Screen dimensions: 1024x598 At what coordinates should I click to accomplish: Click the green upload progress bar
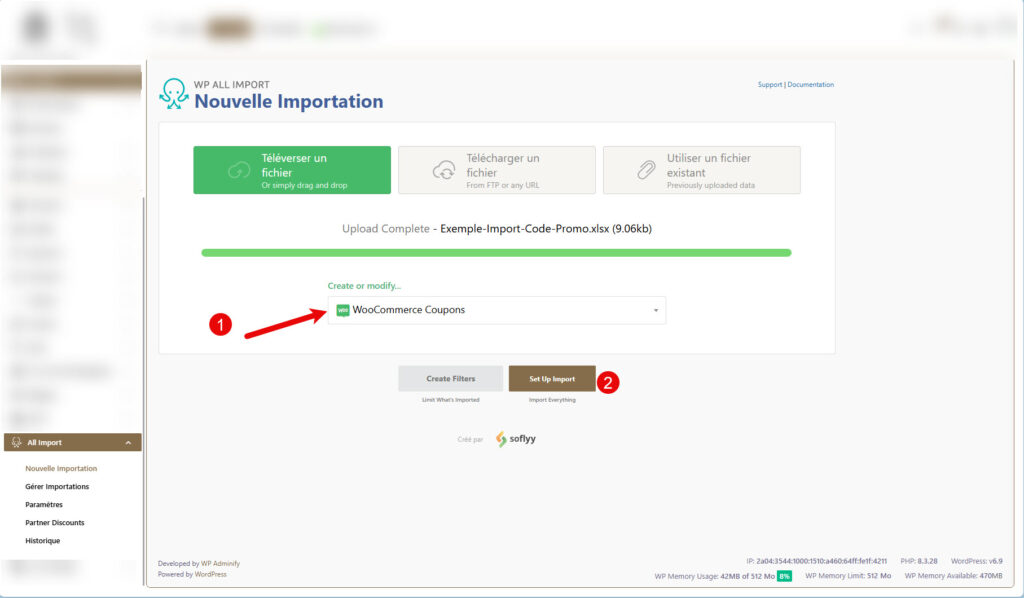coord(496,253)
